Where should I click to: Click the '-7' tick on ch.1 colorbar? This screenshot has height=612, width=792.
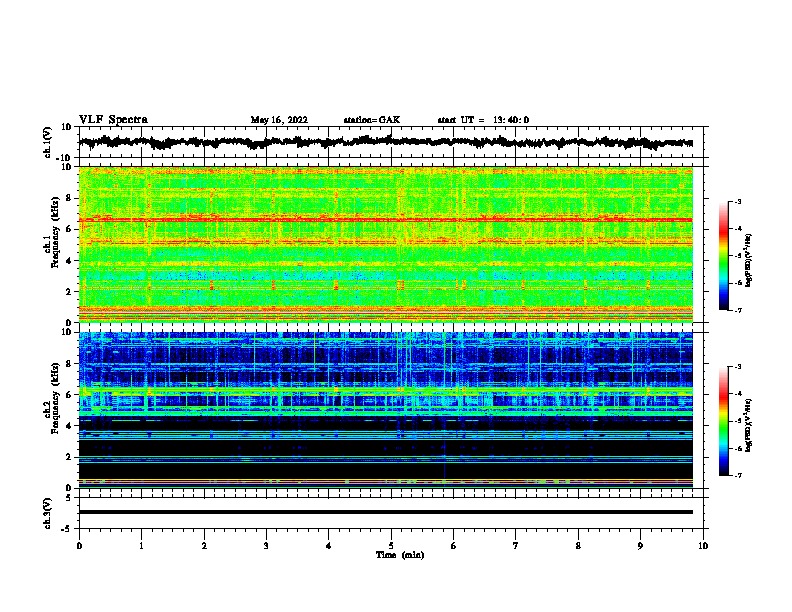[737, 310]
